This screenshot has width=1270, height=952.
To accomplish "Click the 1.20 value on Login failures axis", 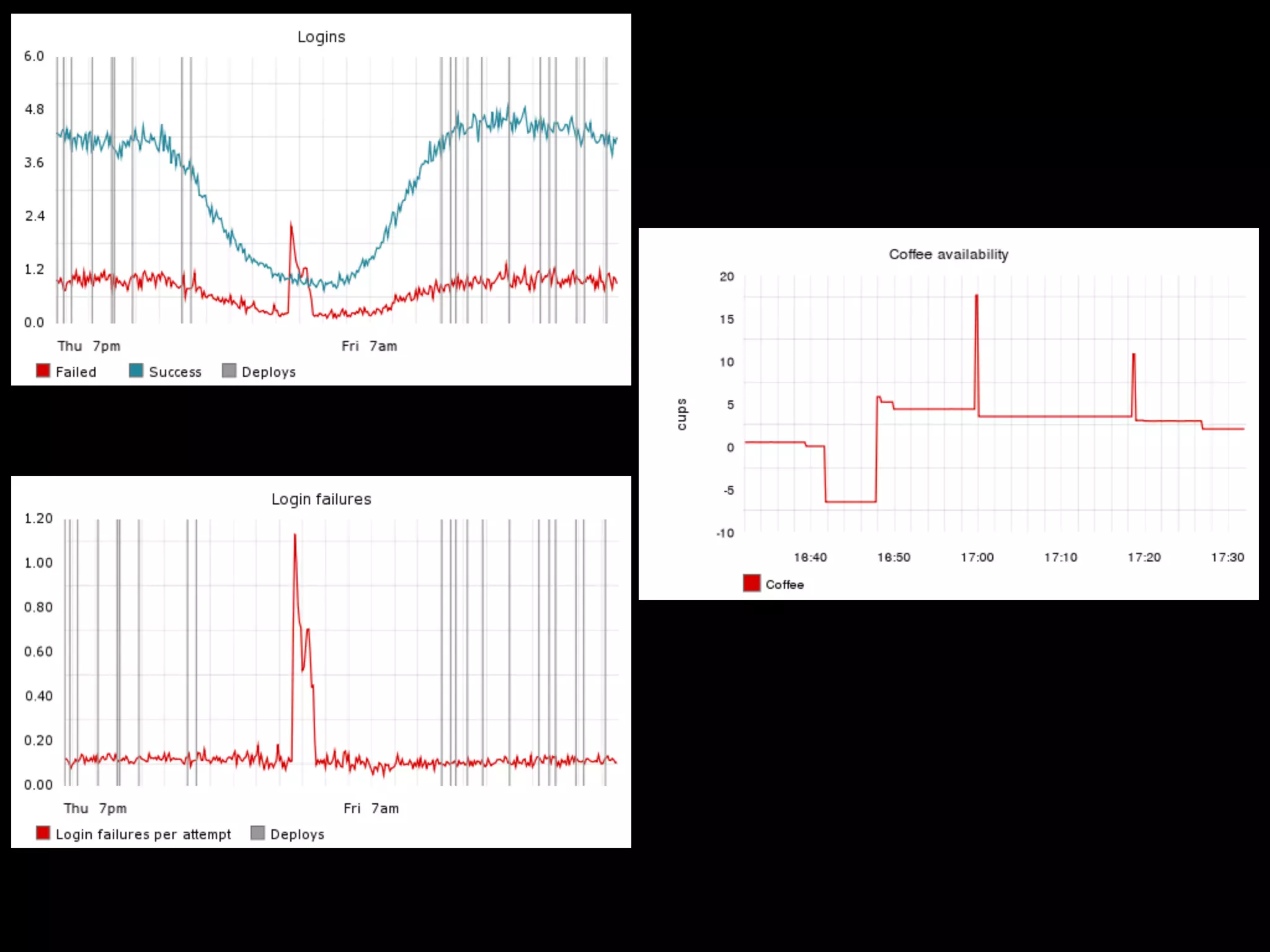I will coord(38,519).
